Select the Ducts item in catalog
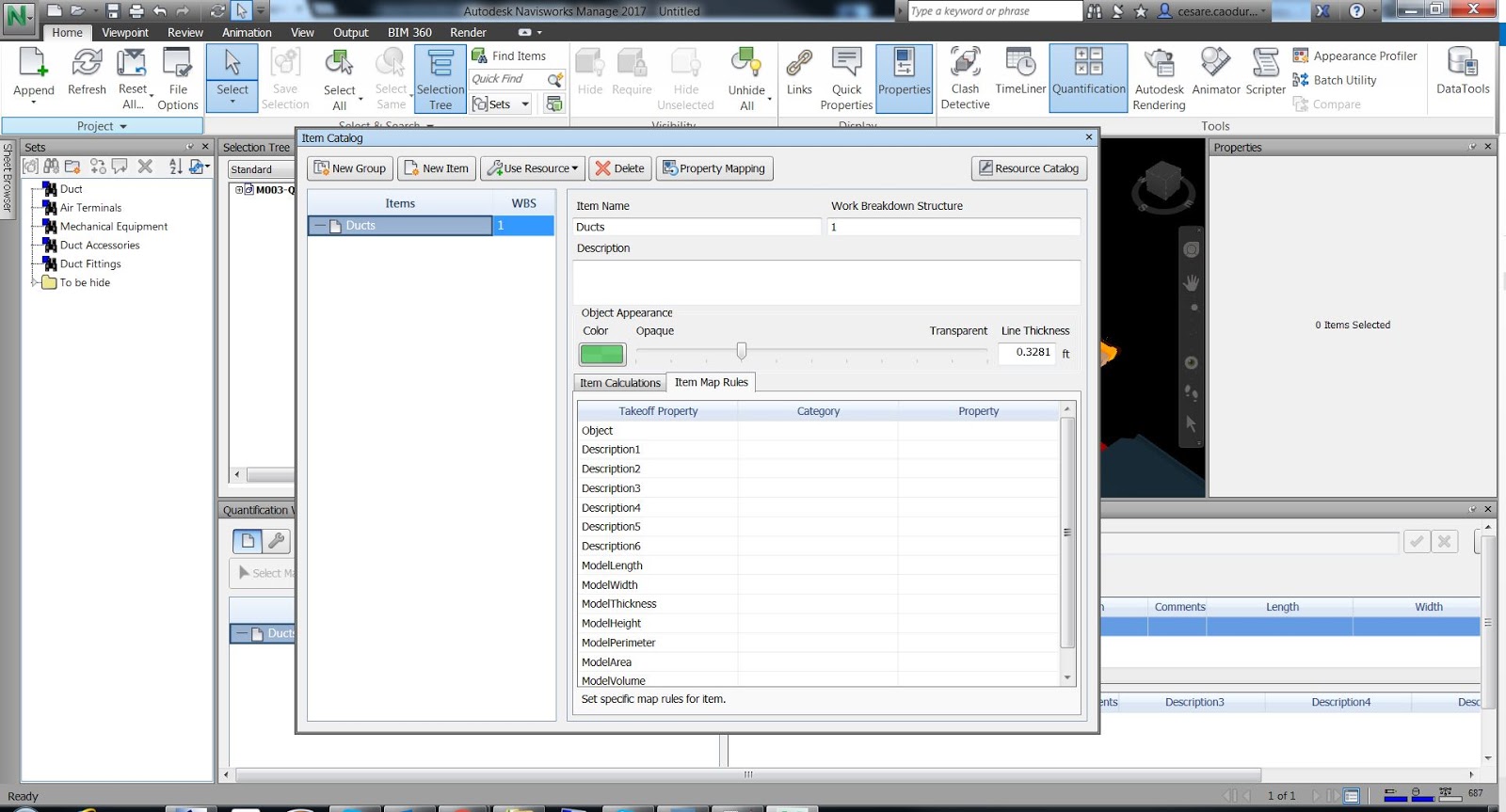Image resolution: width=1506 pixels, height=812 pixels. (400, 226)
